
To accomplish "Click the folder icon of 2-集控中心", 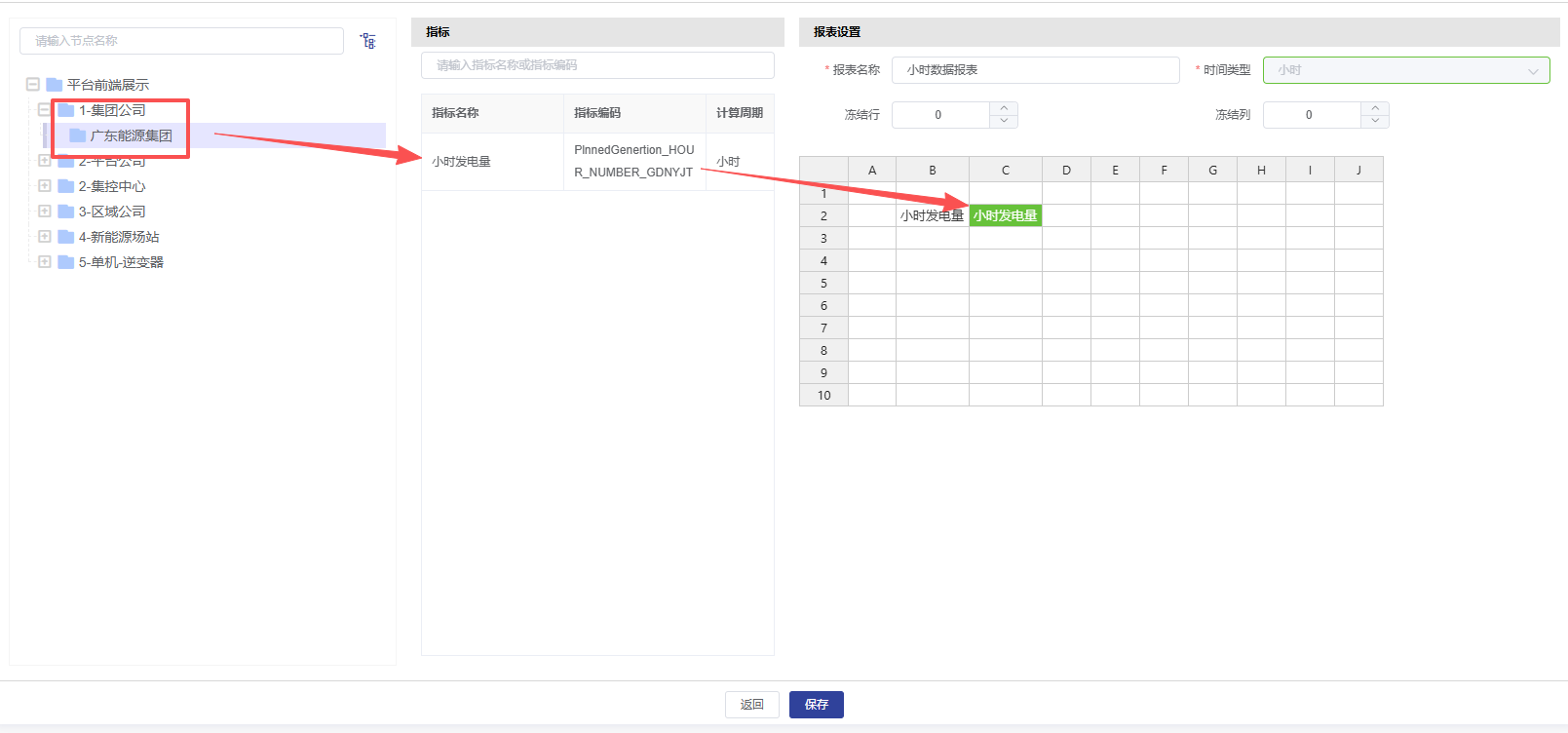I will 66,186.
